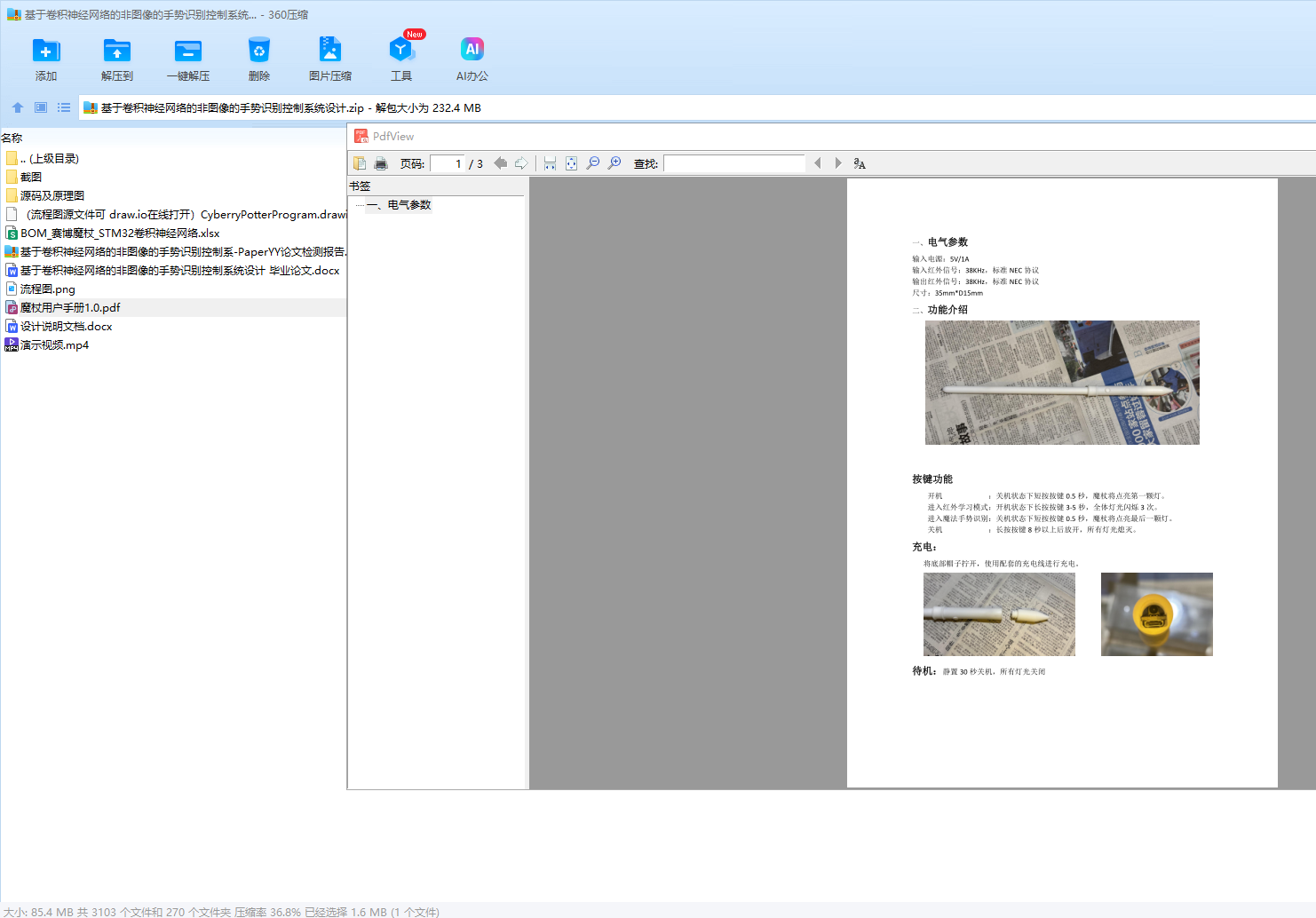Find previous search match in PDF

click(x=818, y=163)
